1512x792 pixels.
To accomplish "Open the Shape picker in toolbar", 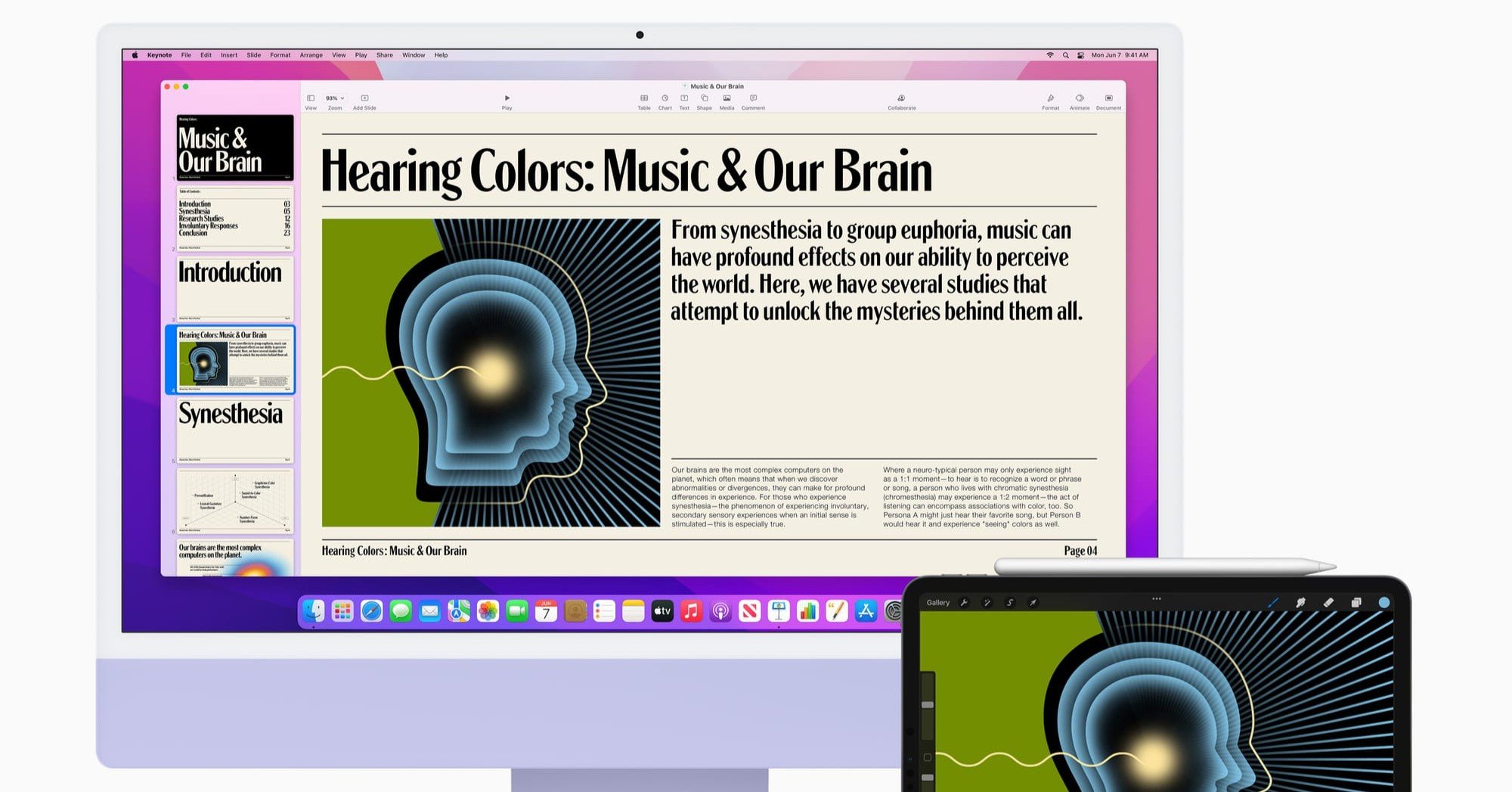I will click(704, 101).
